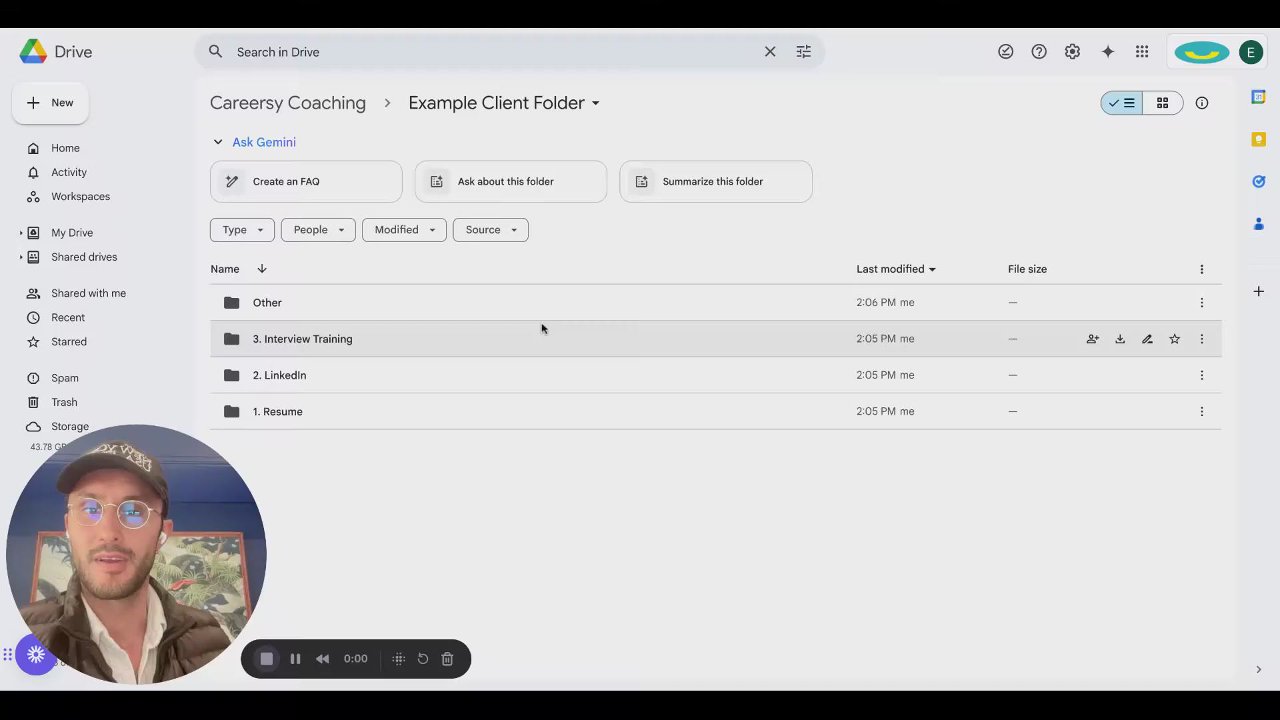Open Google Calendar side panel icon
This screenshot has width=1280, height=720.
(x=1258, y=97)
